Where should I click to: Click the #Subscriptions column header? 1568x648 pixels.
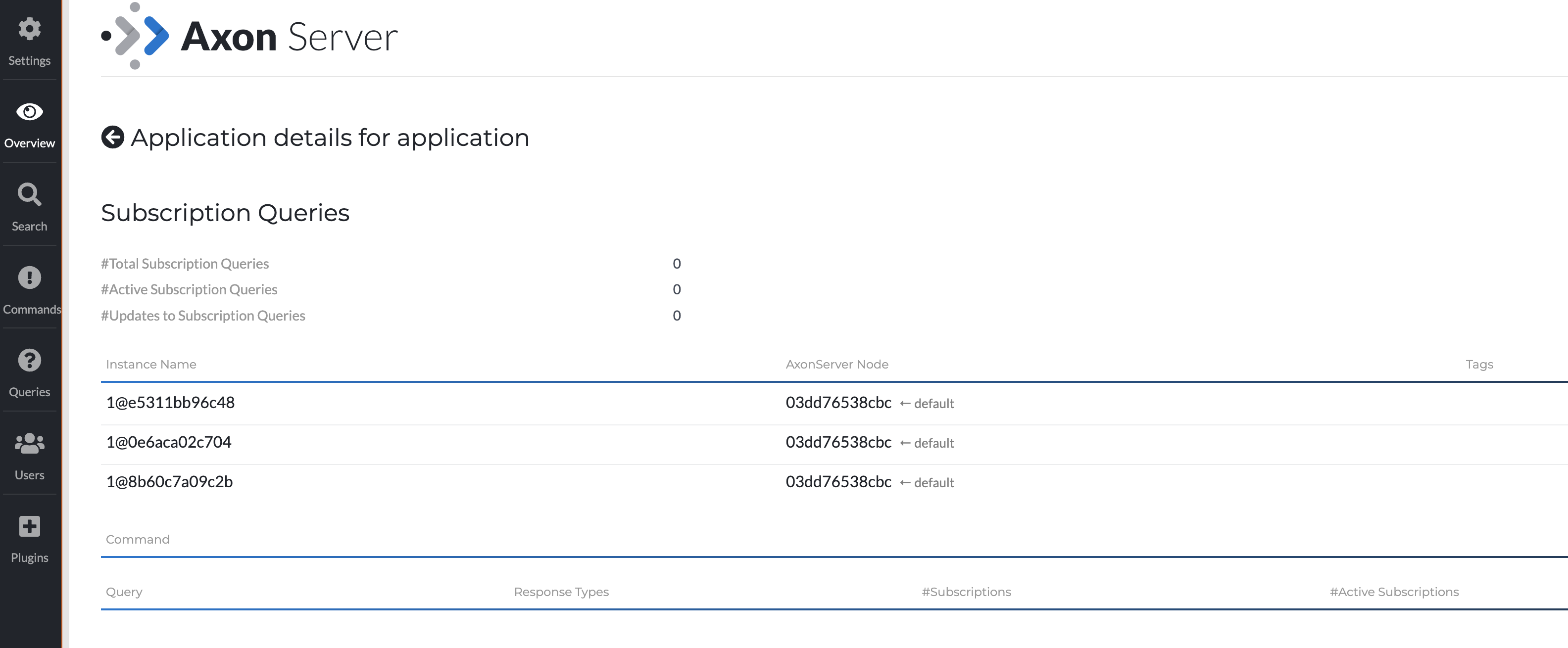pyautogui.click(x=966, y=592)
